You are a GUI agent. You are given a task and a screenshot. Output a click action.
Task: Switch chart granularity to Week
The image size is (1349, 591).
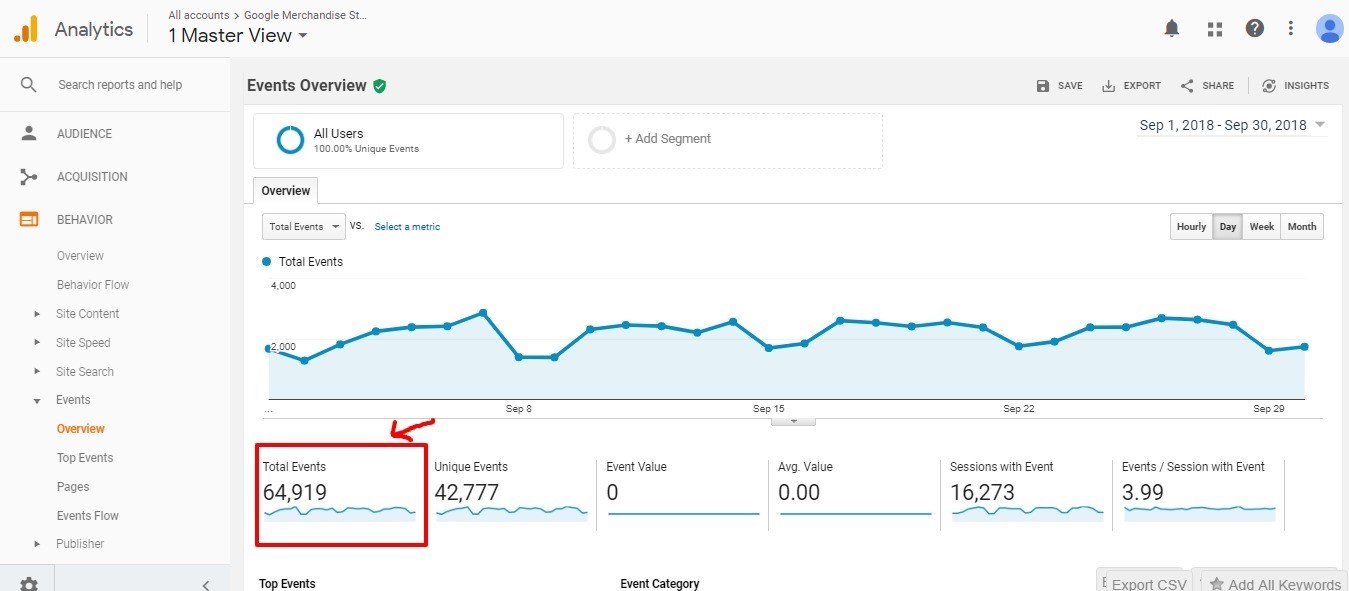1261,227
